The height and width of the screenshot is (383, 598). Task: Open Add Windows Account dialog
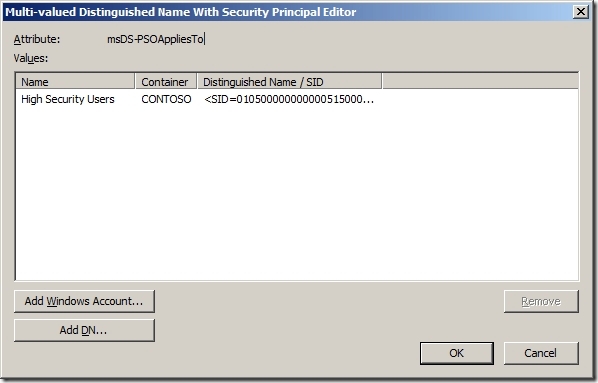(84, 301)
